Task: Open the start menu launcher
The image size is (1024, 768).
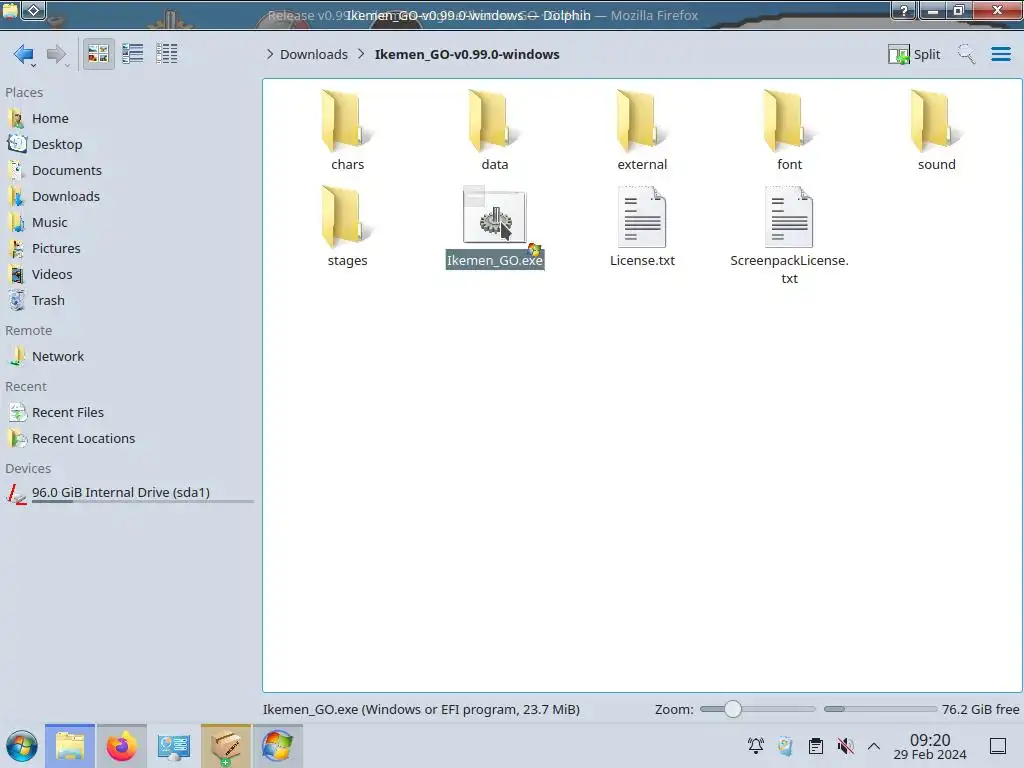Action: pyautogui.click(x=22, y=746)
